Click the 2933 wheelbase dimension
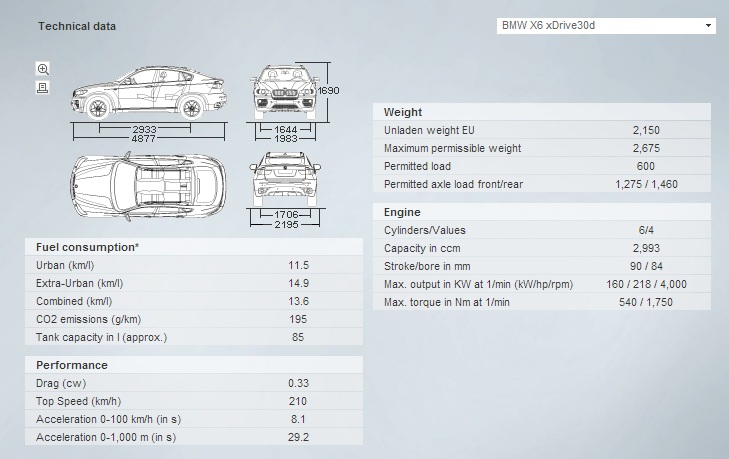 point(144,130)
